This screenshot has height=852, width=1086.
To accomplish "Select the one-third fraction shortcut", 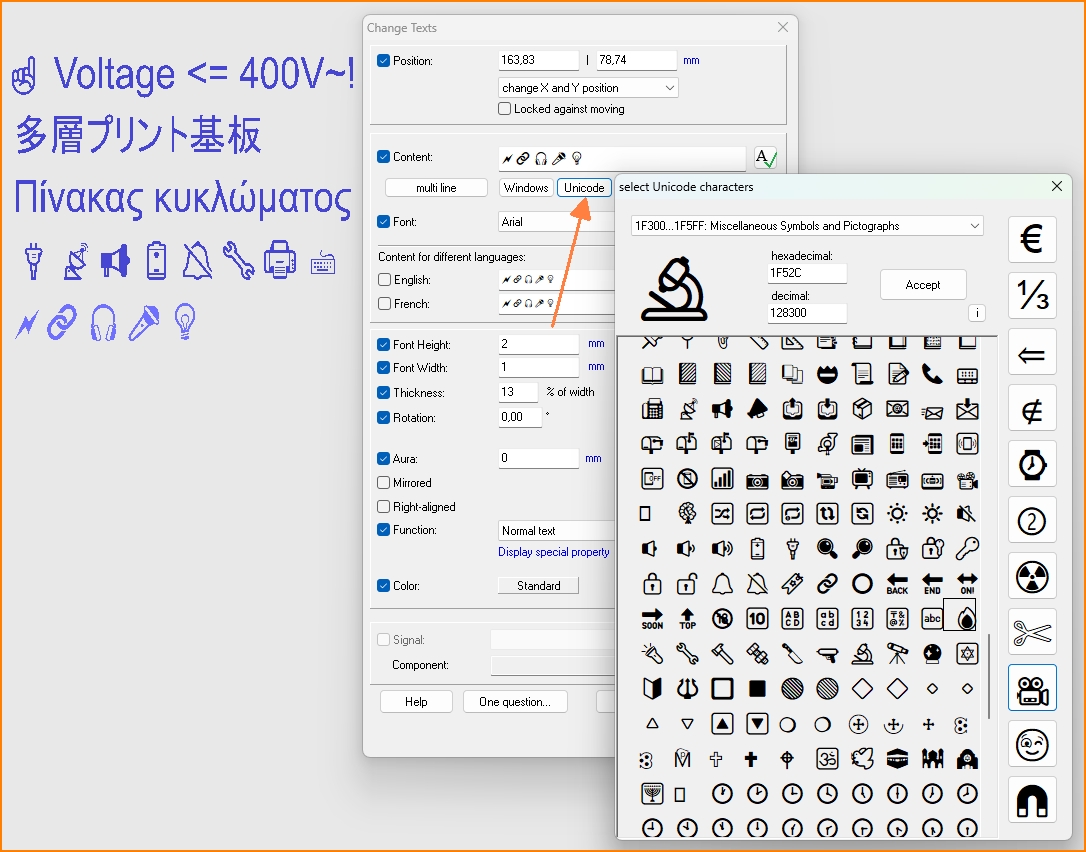I will [x=1032, y=296].
